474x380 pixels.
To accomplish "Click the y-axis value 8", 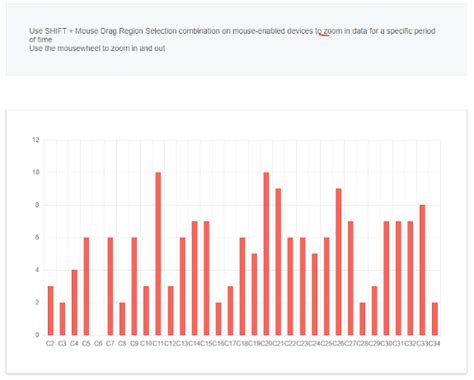I will click(37, 205).
